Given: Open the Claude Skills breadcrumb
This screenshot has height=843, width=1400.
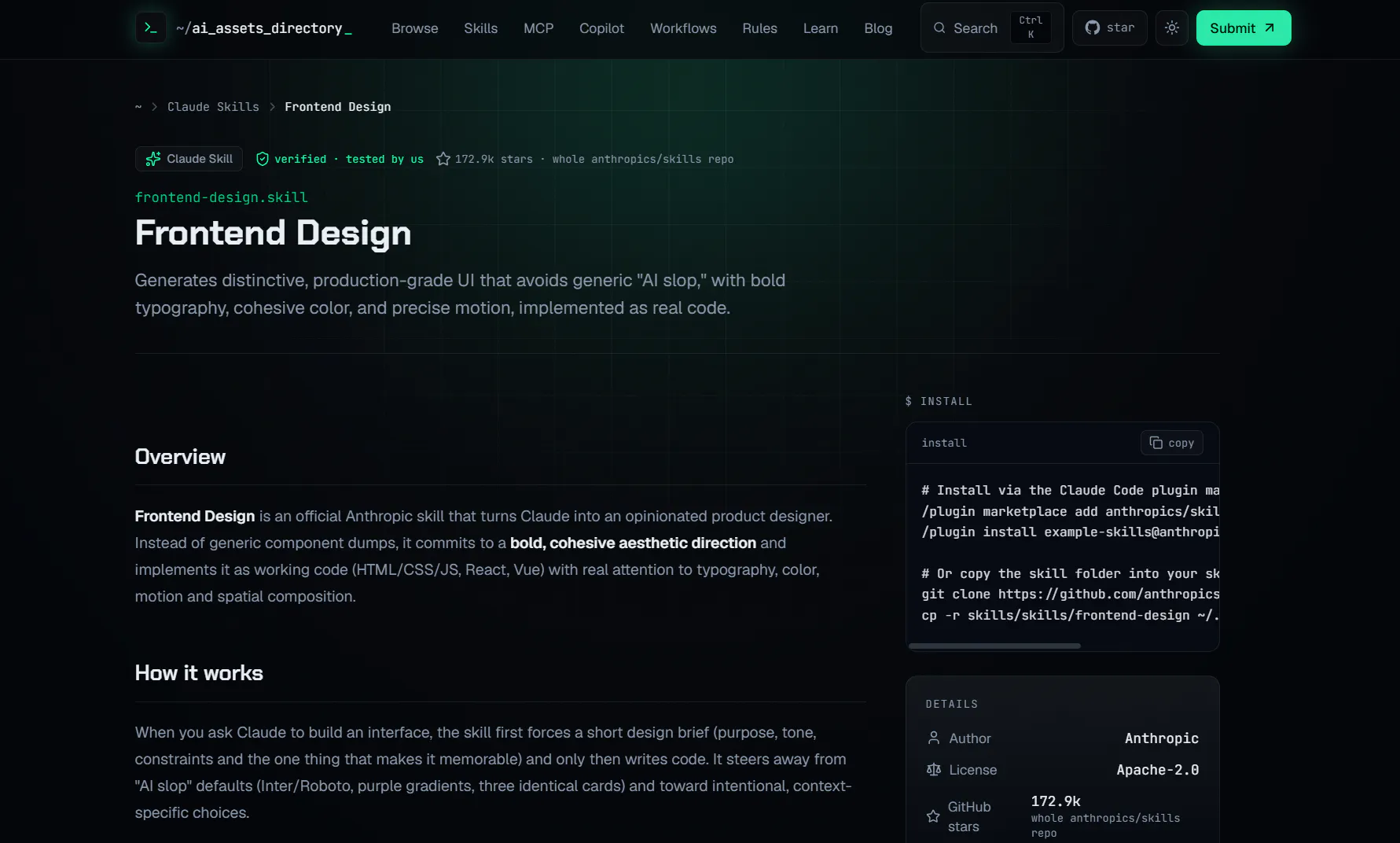Looking at the screenshot, I should point(213,107).
